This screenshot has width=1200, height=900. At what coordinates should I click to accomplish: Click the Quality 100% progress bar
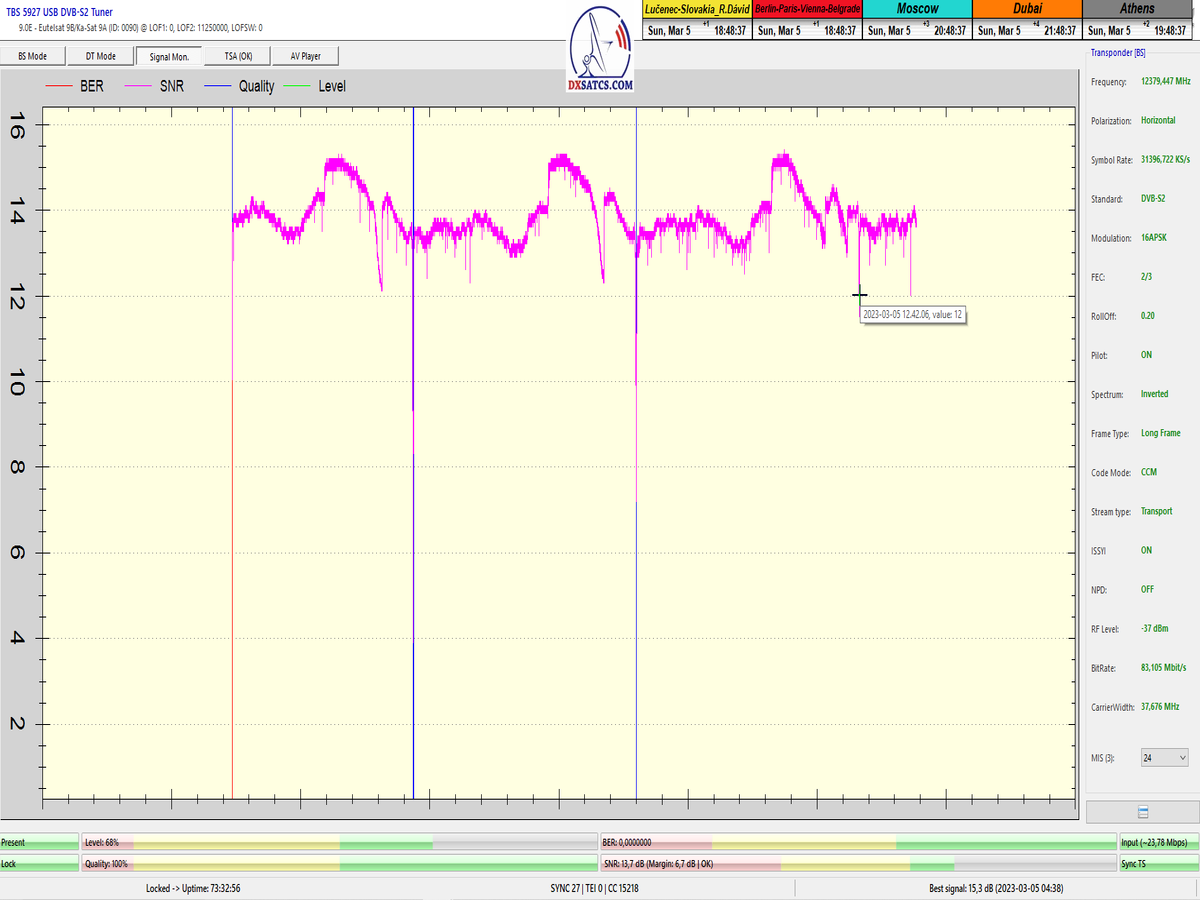click(x=340, y=863)
